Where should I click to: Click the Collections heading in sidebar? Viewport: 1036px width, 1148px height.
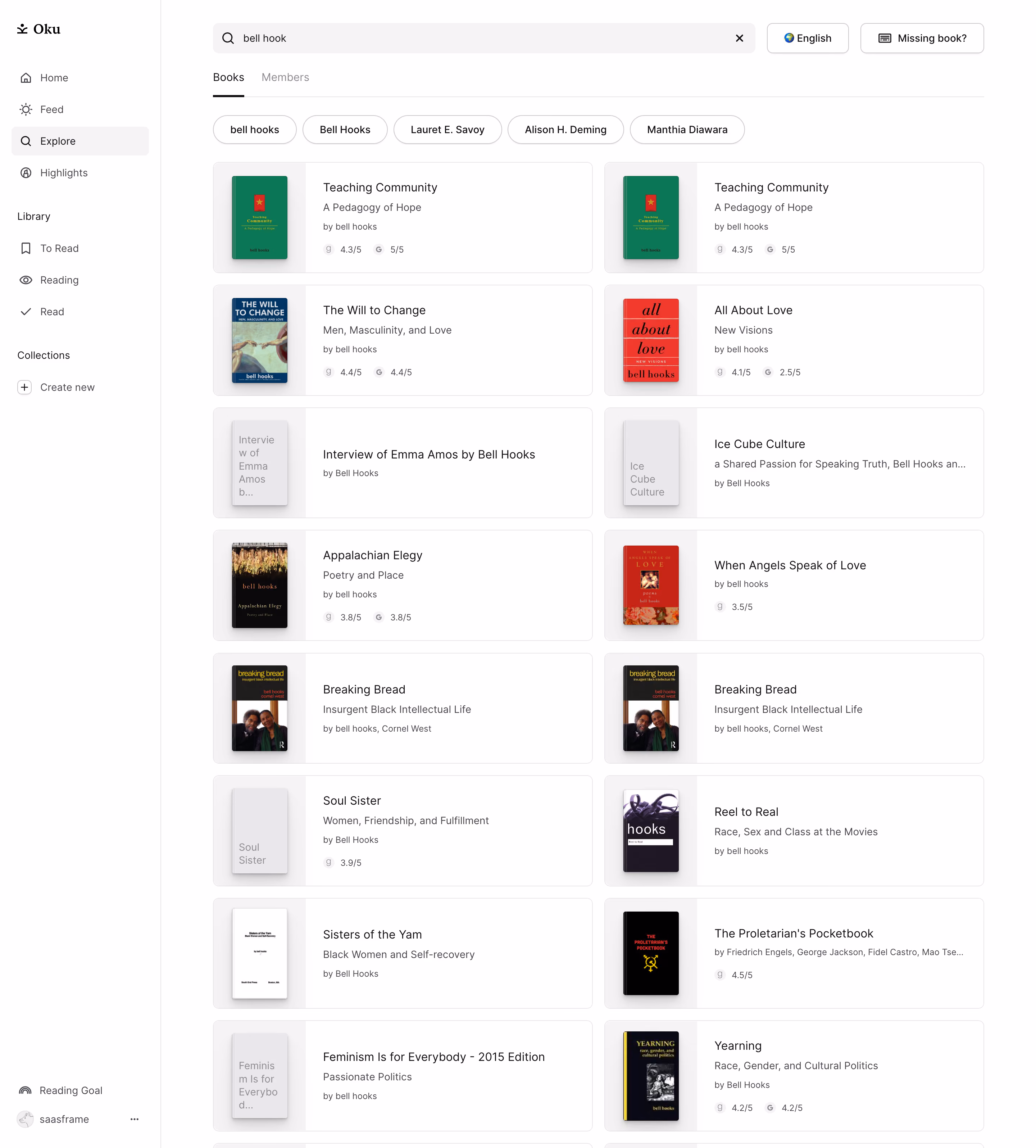[44, 355]
